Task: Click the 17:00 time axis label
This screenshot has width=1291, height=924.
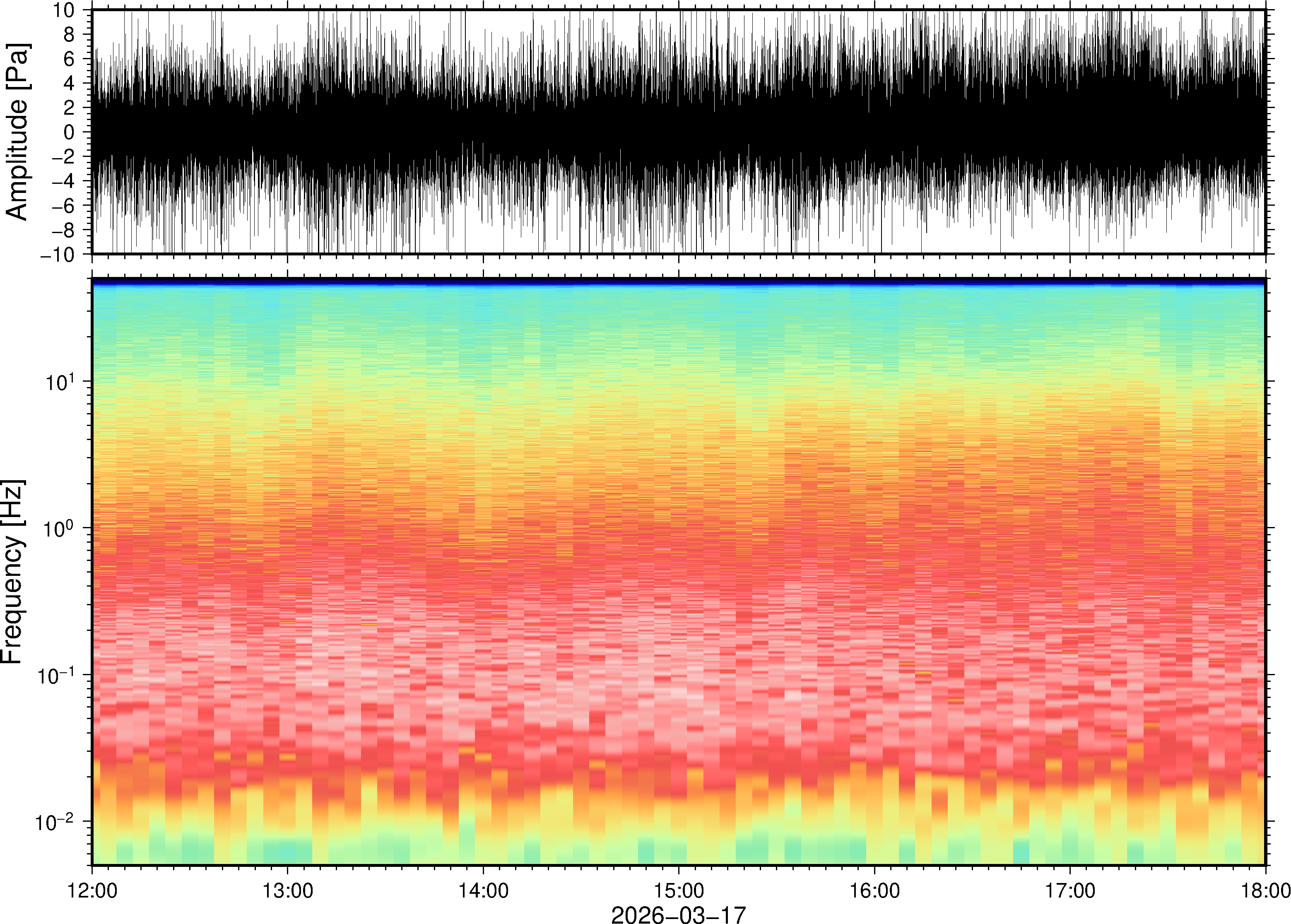Action: [1069, 890]
